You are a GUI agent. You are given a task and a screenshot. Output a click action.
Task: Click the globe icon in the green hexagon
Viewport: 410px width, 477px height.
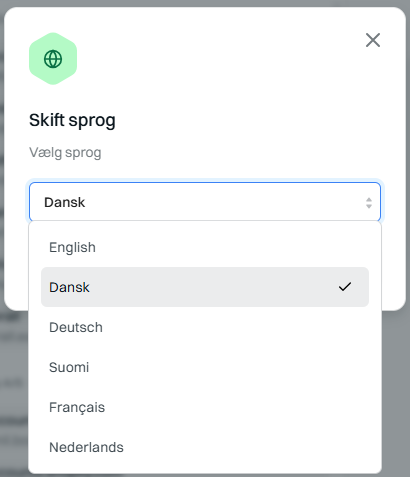[x=53, y=59]
